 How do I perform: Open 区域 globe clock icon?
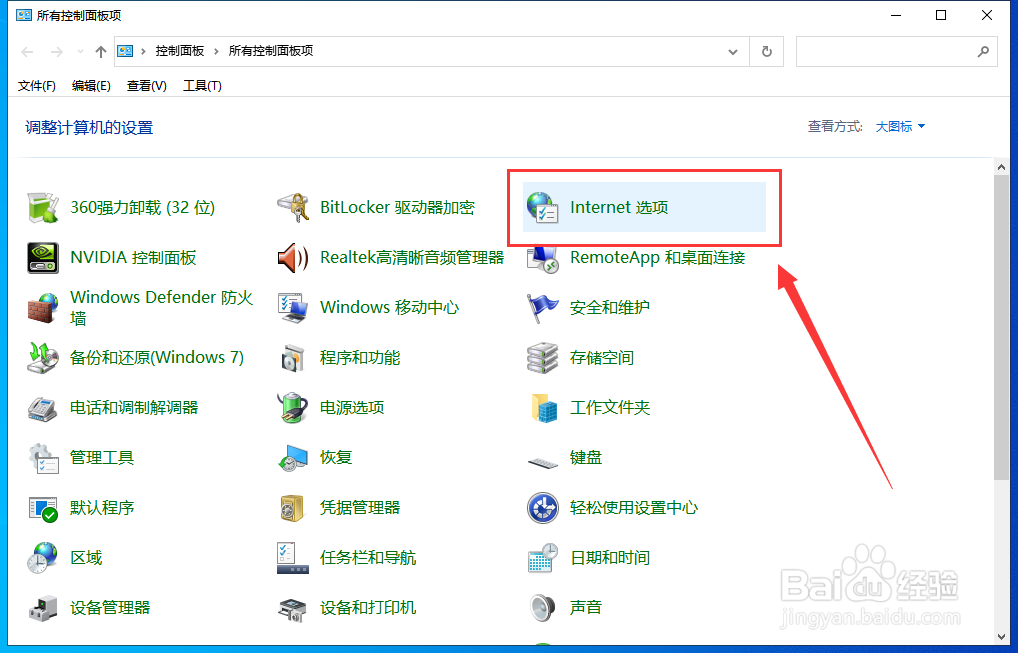(x=43, y=558)
